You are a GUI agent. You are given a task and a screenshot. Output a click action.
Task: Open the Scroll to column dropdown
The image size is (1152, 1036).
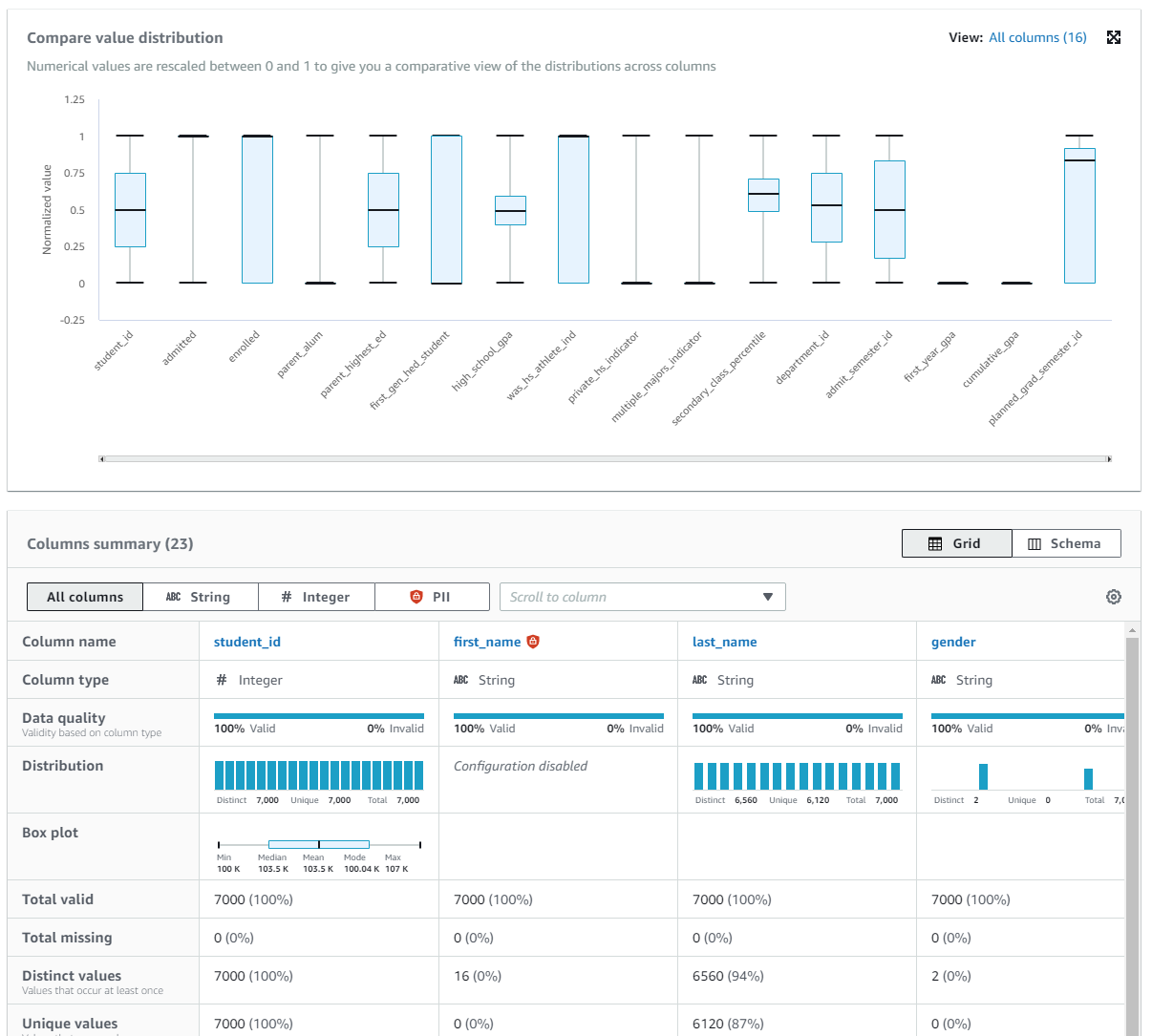click(642, 597)
